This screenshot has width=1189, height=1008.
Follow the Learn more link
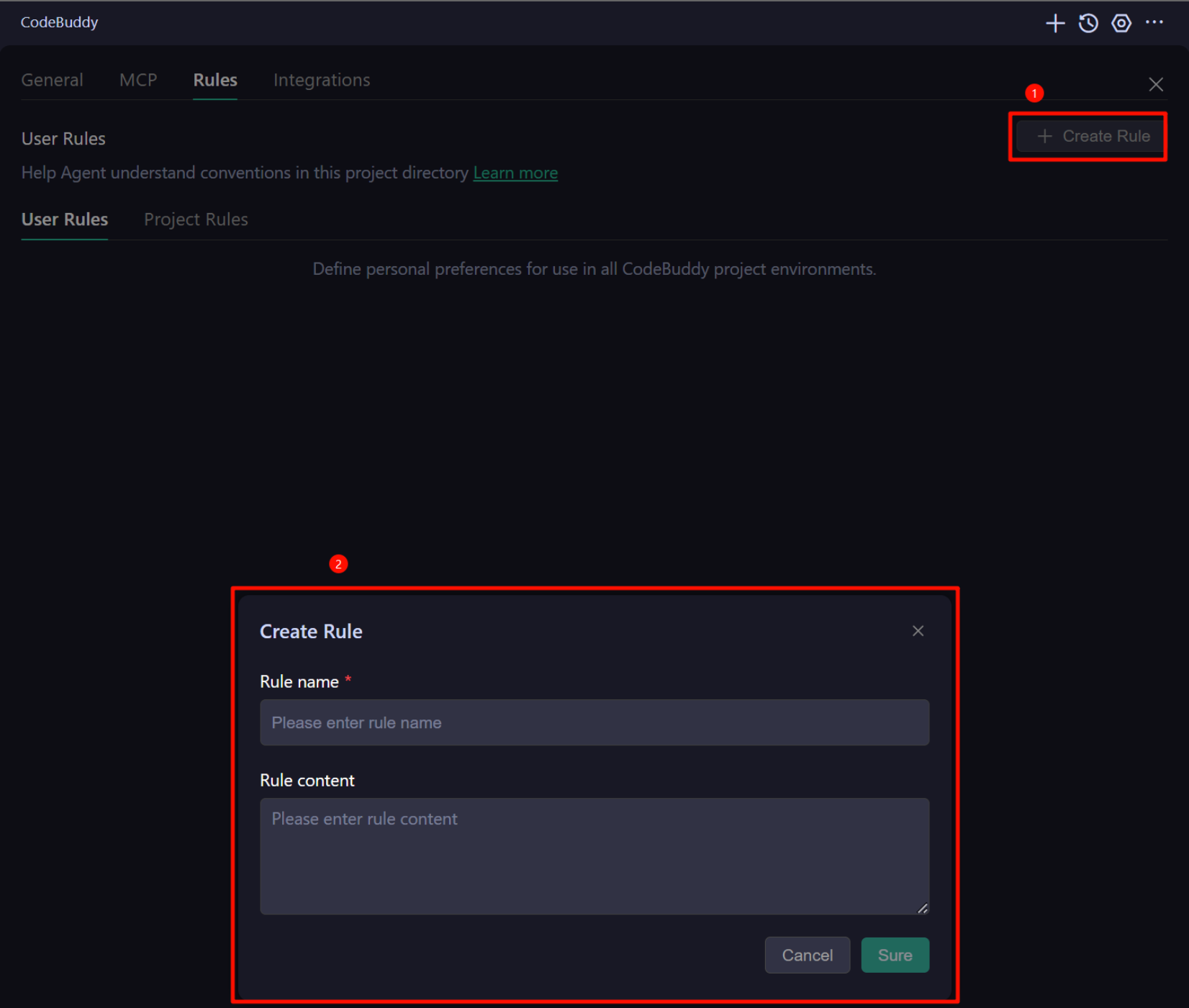coord(515,173)
